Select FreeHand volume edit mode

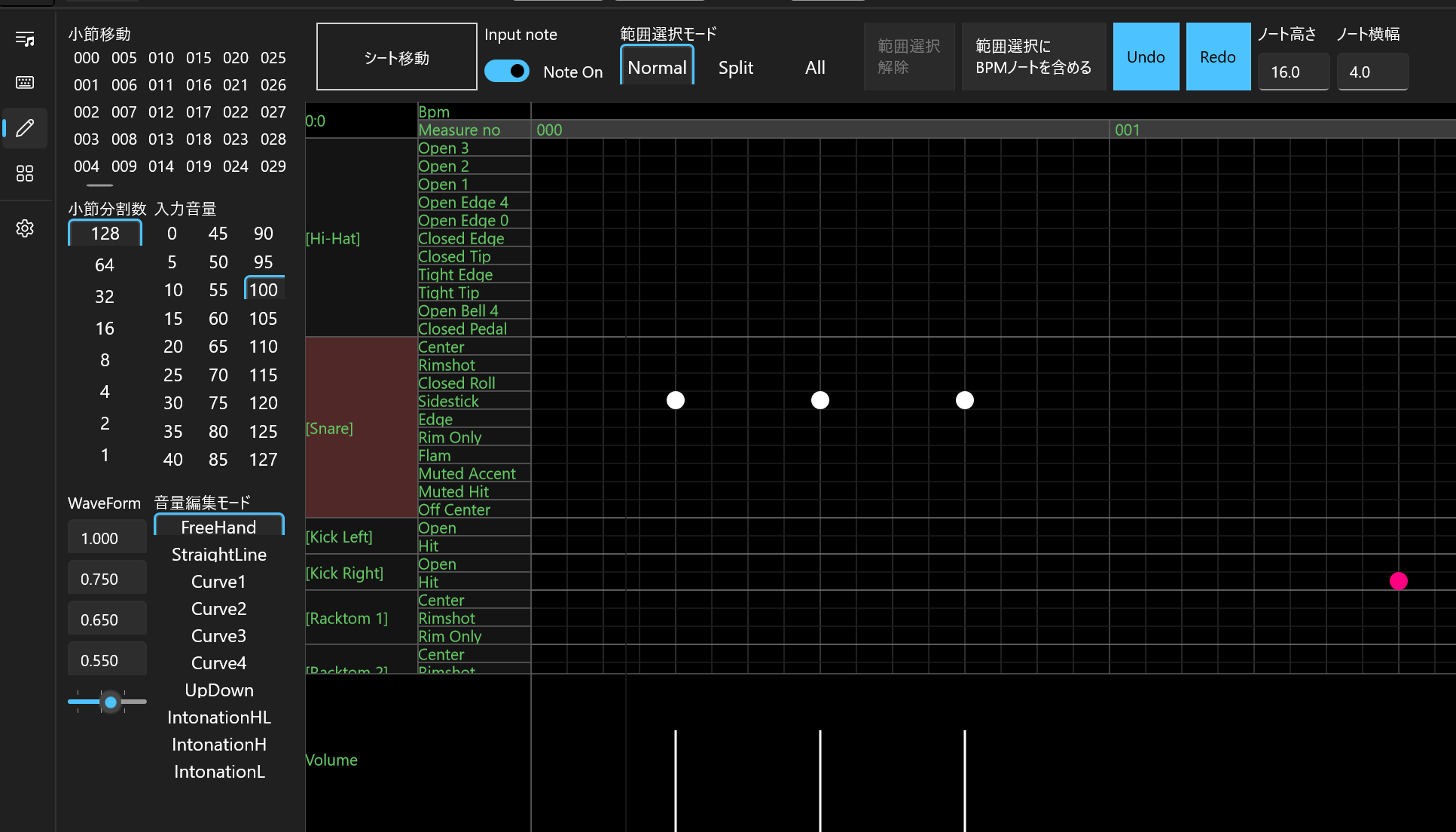(x=219, y=526)
